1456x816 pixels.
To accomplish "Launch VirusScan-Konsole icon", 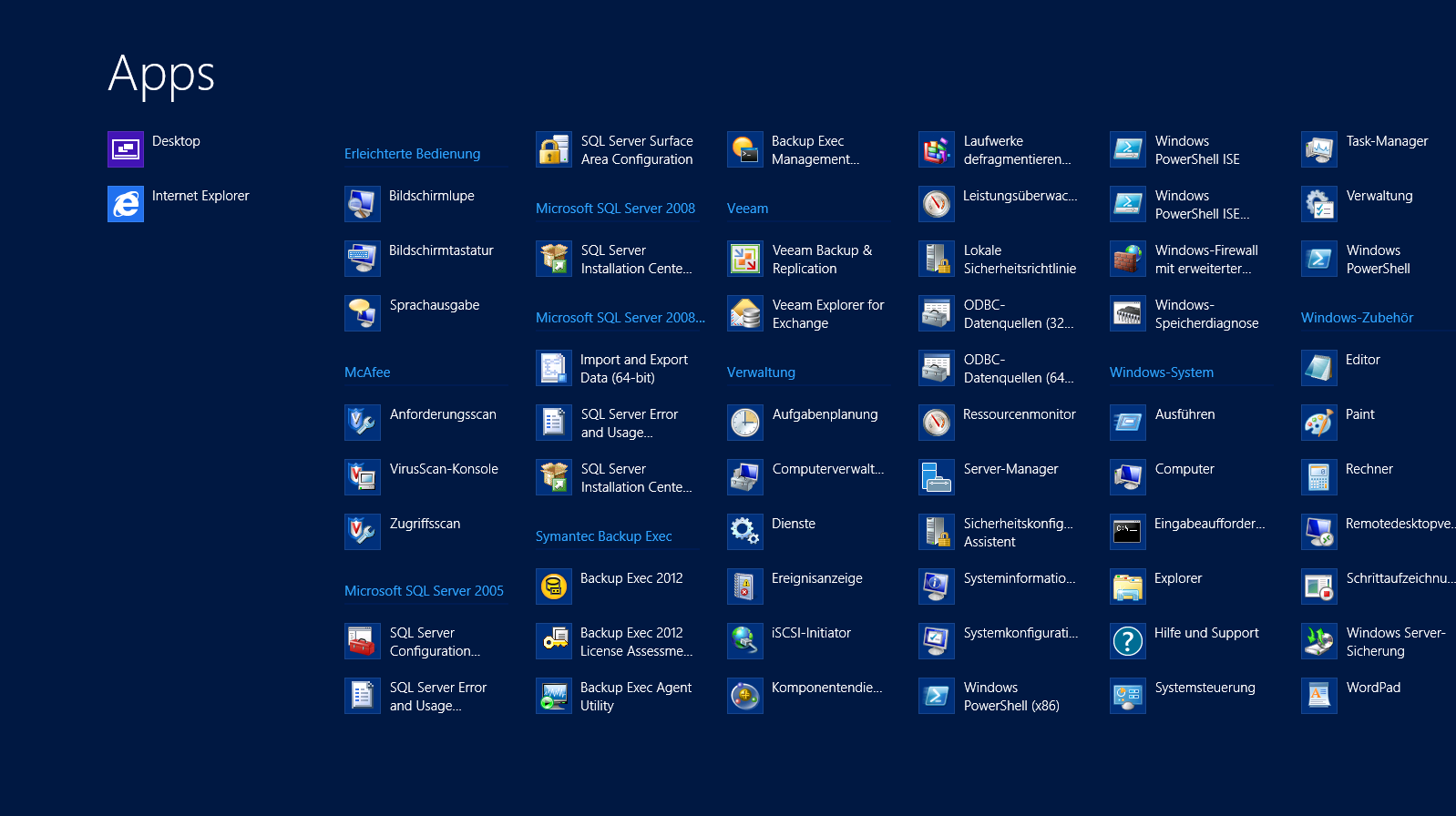I will [363, 477].
